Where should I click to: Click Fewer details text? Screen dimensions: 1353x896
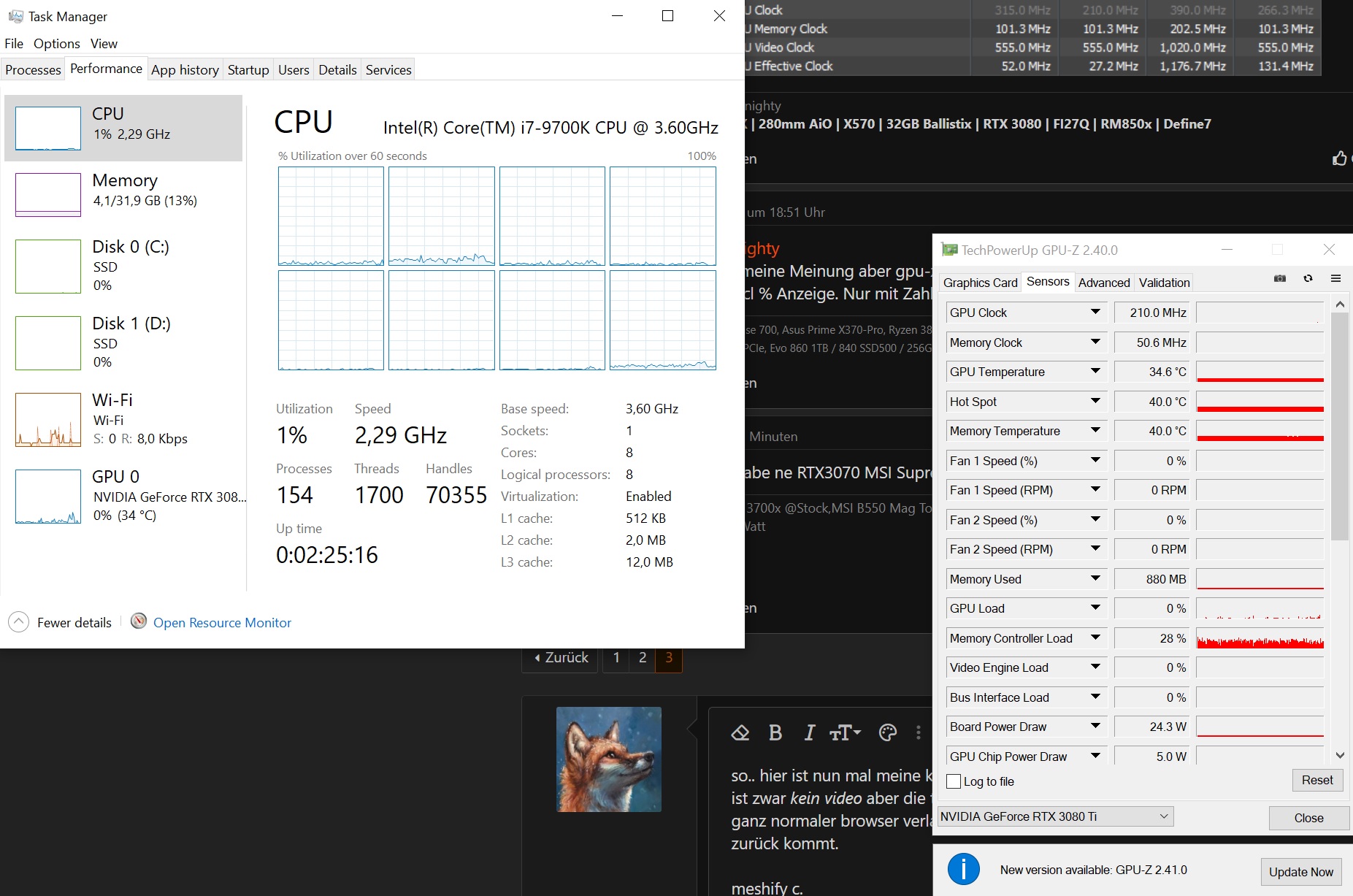click(x=74, y=623)
